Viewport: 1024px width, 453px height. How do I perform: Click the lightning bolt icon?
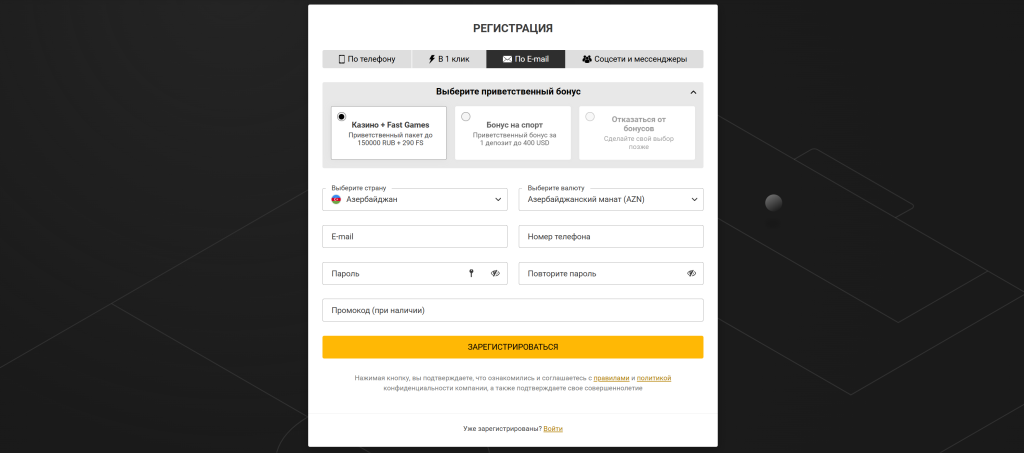coord(431,59)
